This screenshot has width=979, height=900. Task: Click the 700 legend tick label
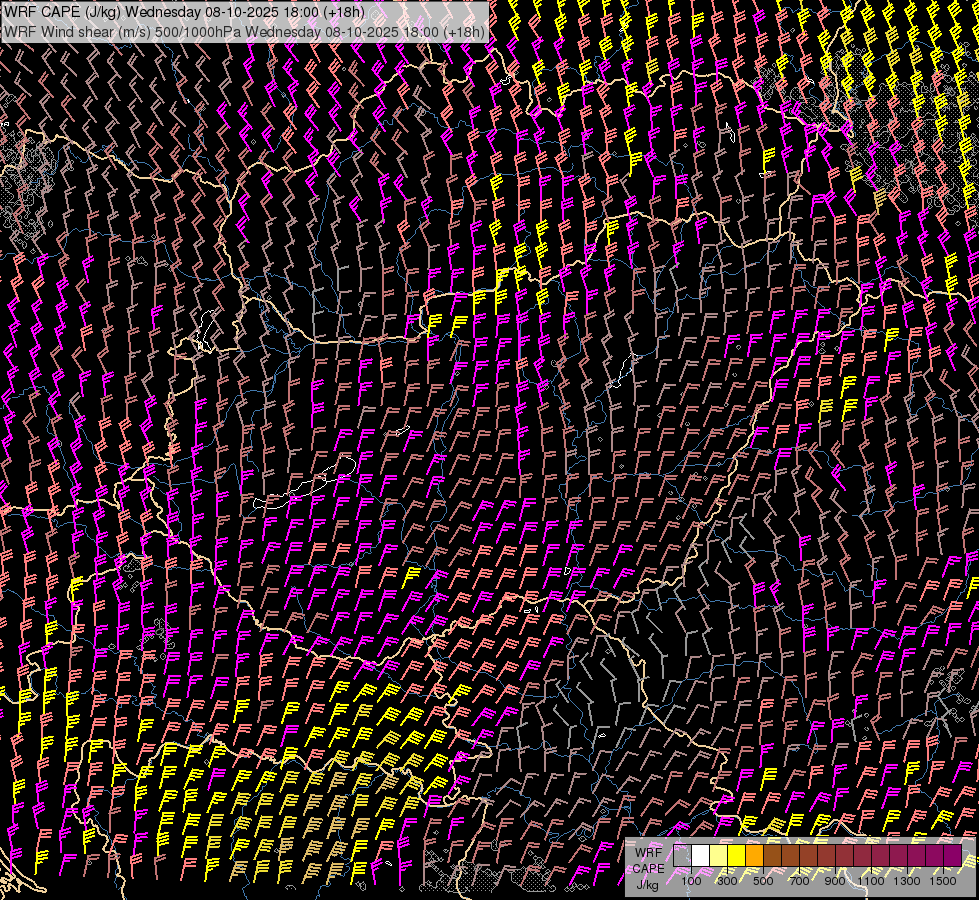pos(799,880)
